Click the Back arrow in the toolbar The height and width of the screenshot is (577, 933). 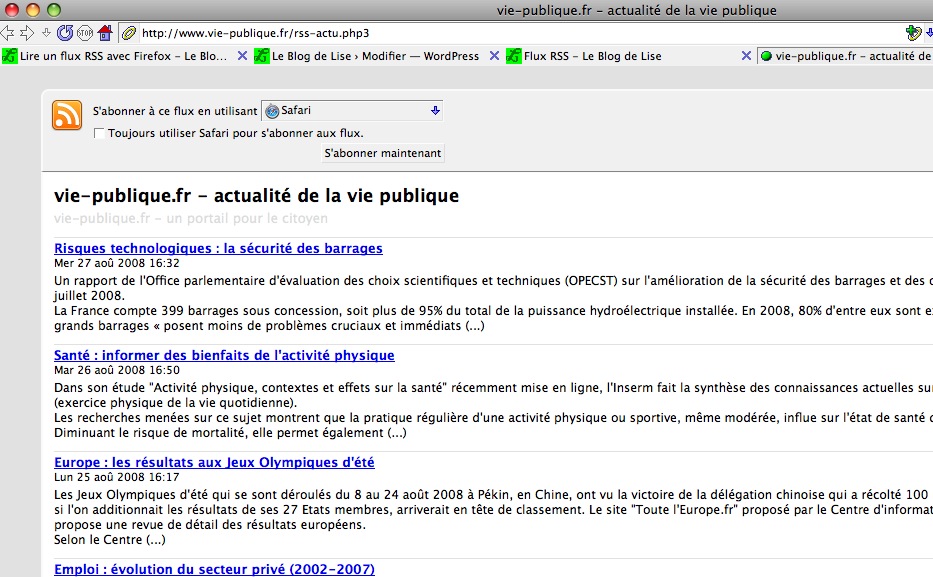[x=8, y=33]
